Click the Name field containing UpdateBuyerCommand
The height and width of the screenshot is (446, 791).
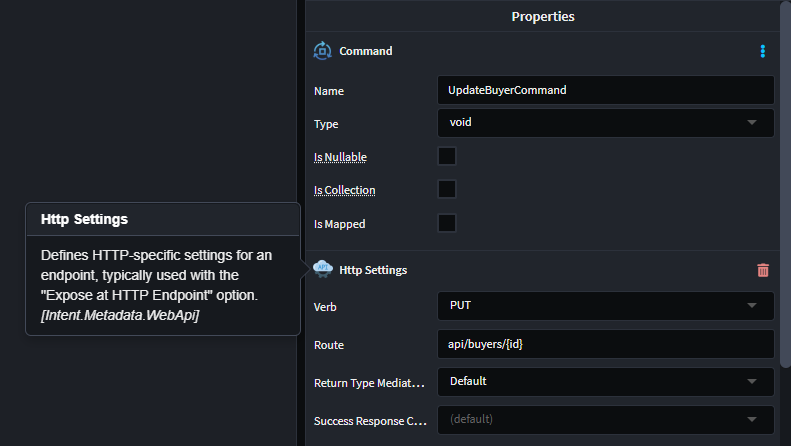[x=605, y=90]
